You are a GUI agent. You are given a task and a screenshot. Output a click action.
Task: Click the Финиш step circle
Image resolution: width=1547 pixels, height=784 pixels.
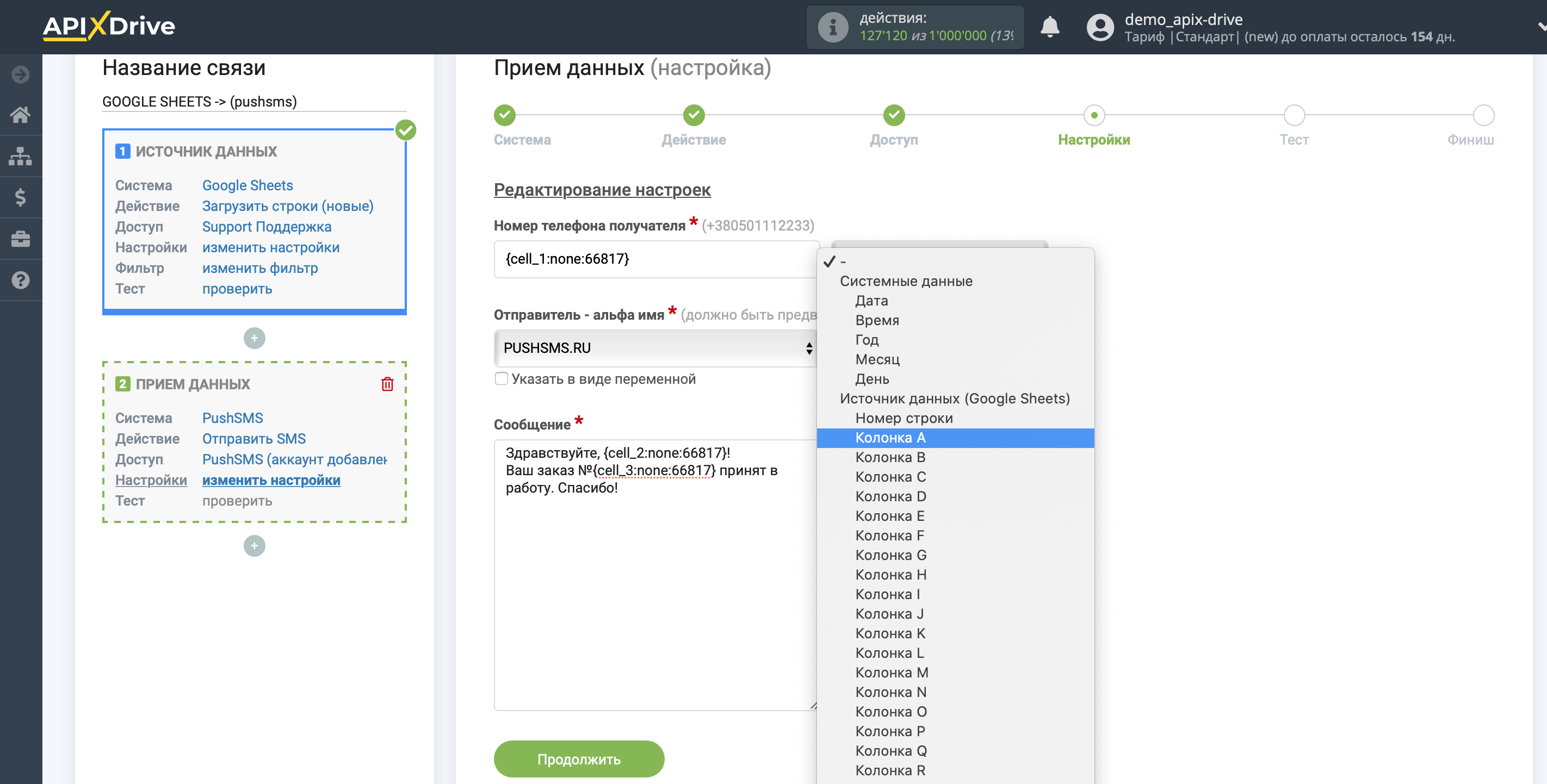tap(1483, 115)
